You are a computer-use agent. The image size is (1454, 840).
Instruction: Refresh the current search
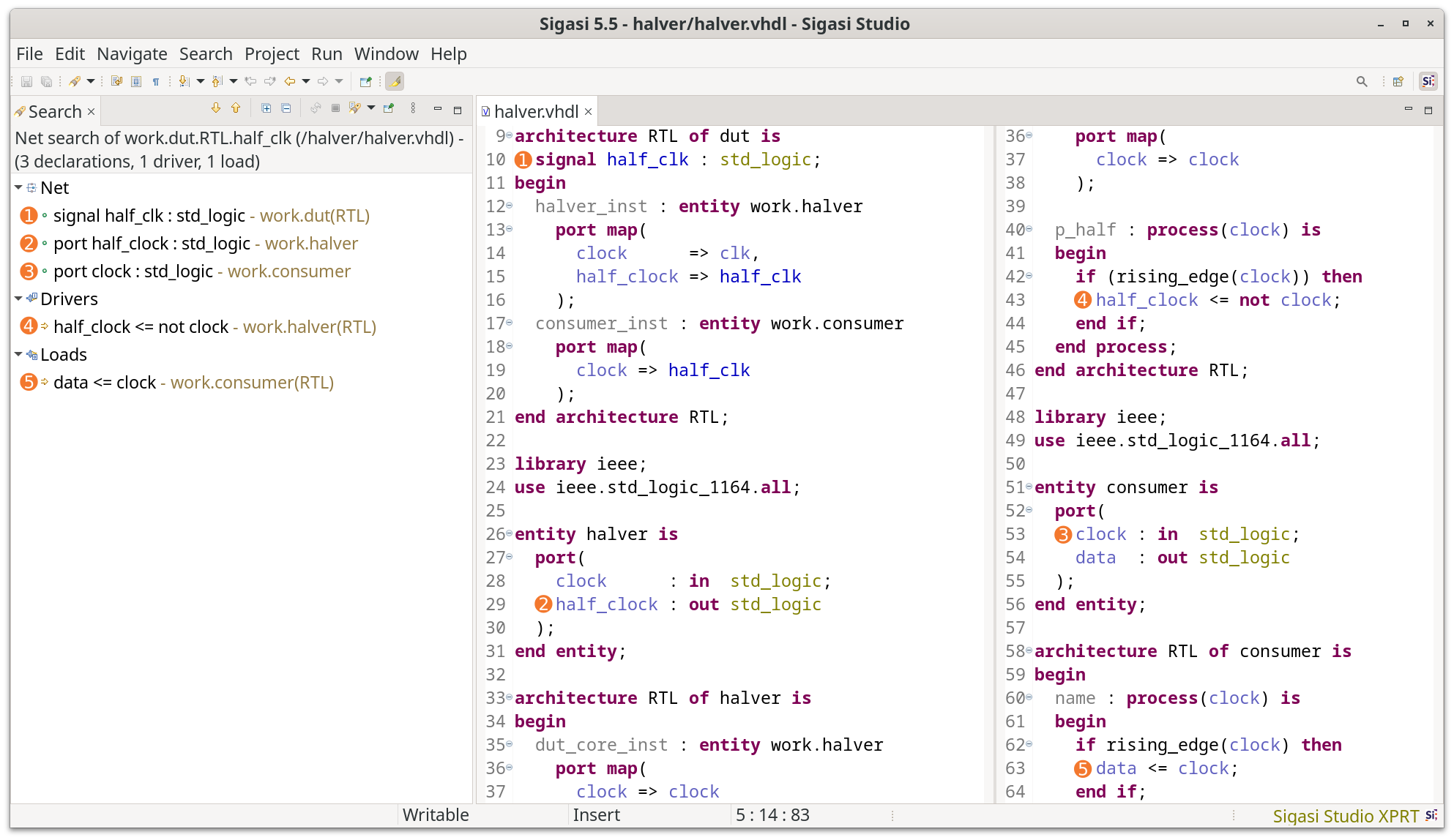click(316, 108)
